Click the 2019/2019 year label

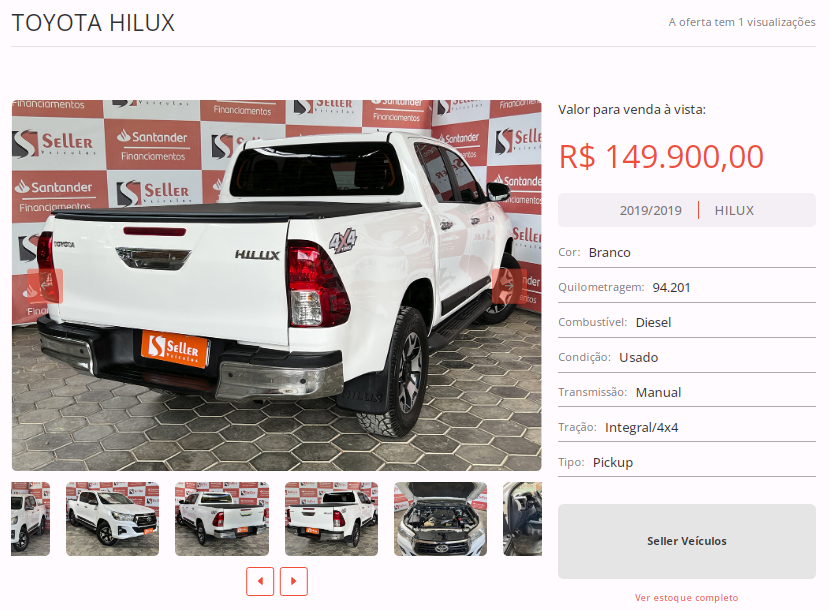pyautogui.click(x=650, y=210)
